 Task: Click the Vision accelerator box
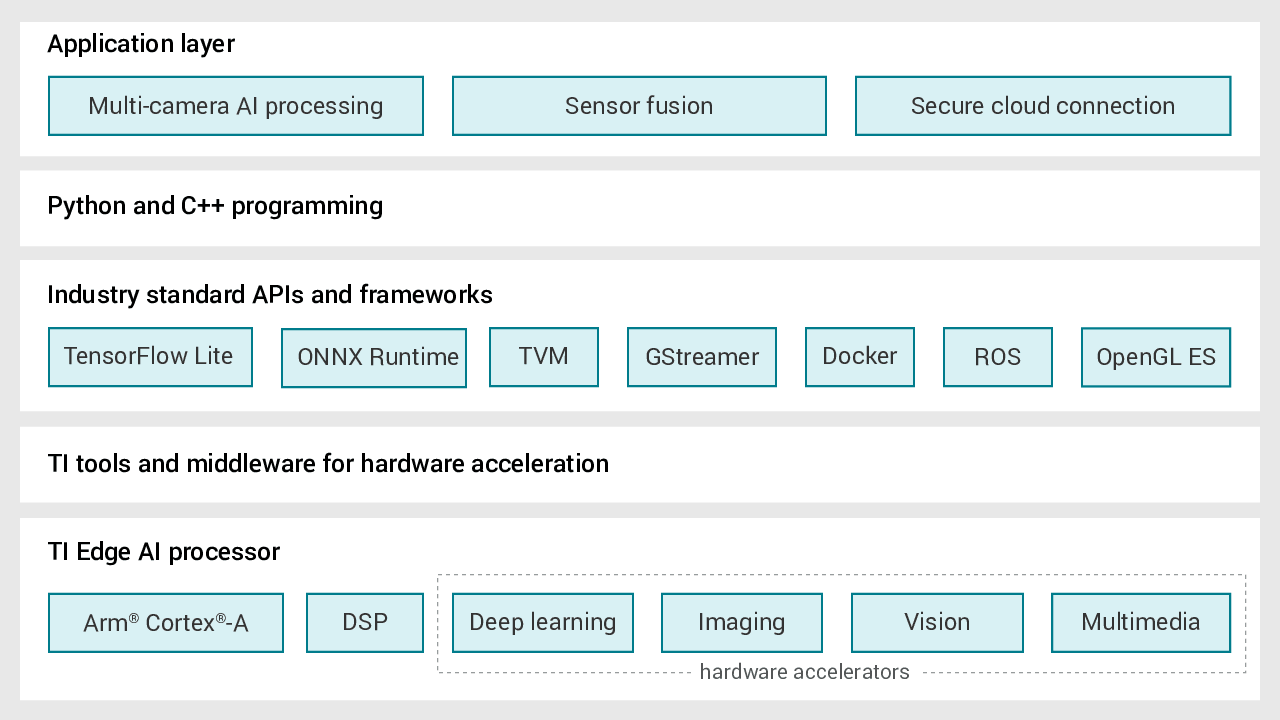[x=937, y=623]
